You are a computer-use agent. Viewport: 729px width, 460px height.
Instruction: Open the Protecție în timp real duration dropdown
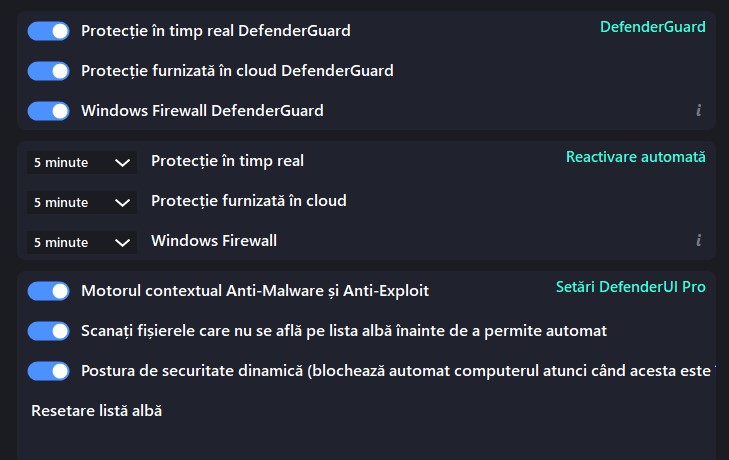pos(82,162)
